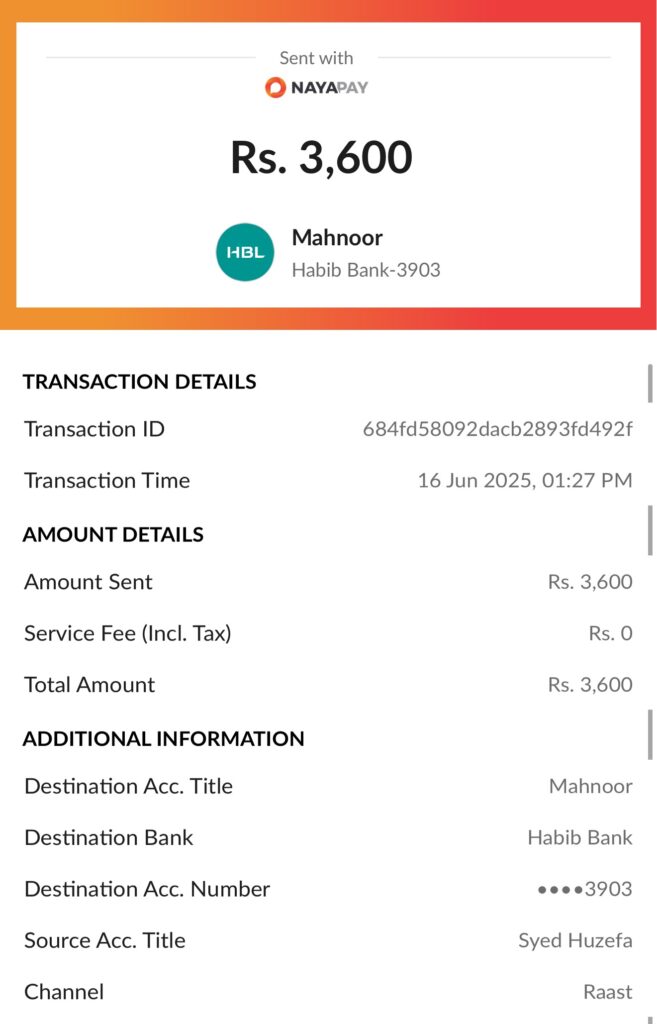This screenshot has height=1024, width=657.
Task: Click the AMOUNT DETAILS section heading
Action: point(113,535)
